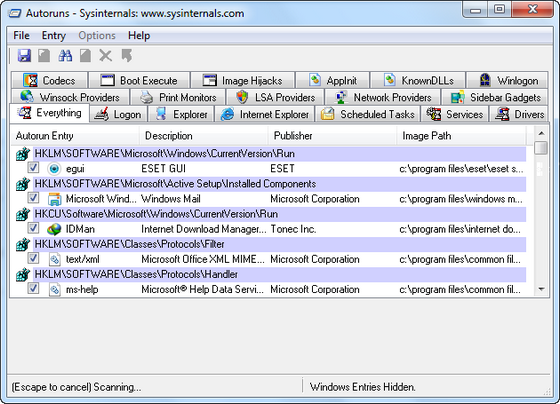Click registry icon beside Protocols\Handler
This screenshot has height=404, width=560.
(x=23, y=274)
